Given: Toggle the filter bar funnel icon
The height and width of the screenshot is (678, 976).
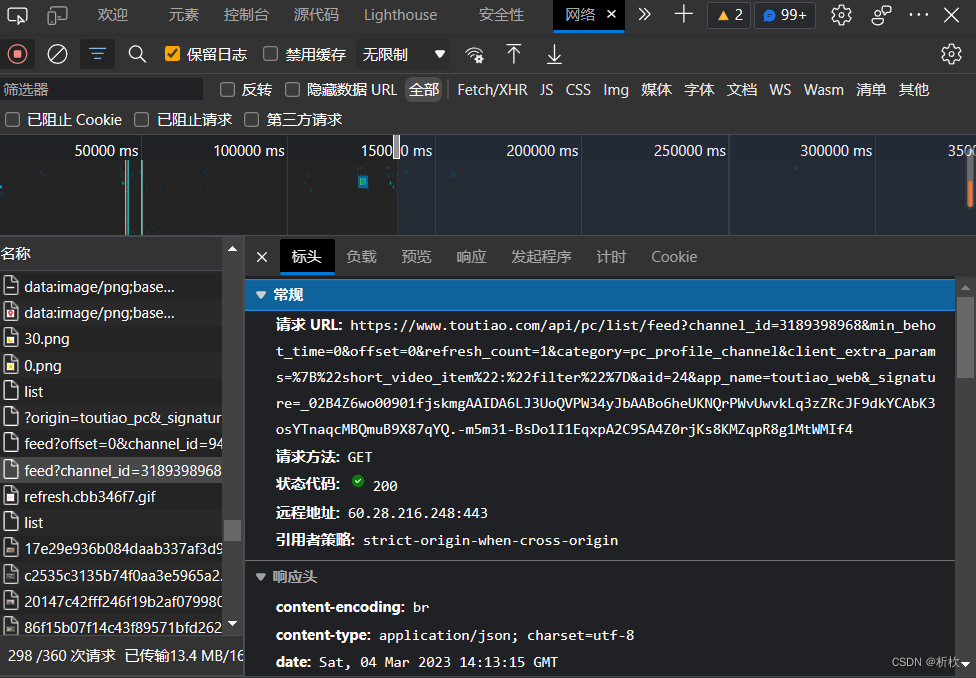Looking at the screenshot, I should tap(97, 55).
